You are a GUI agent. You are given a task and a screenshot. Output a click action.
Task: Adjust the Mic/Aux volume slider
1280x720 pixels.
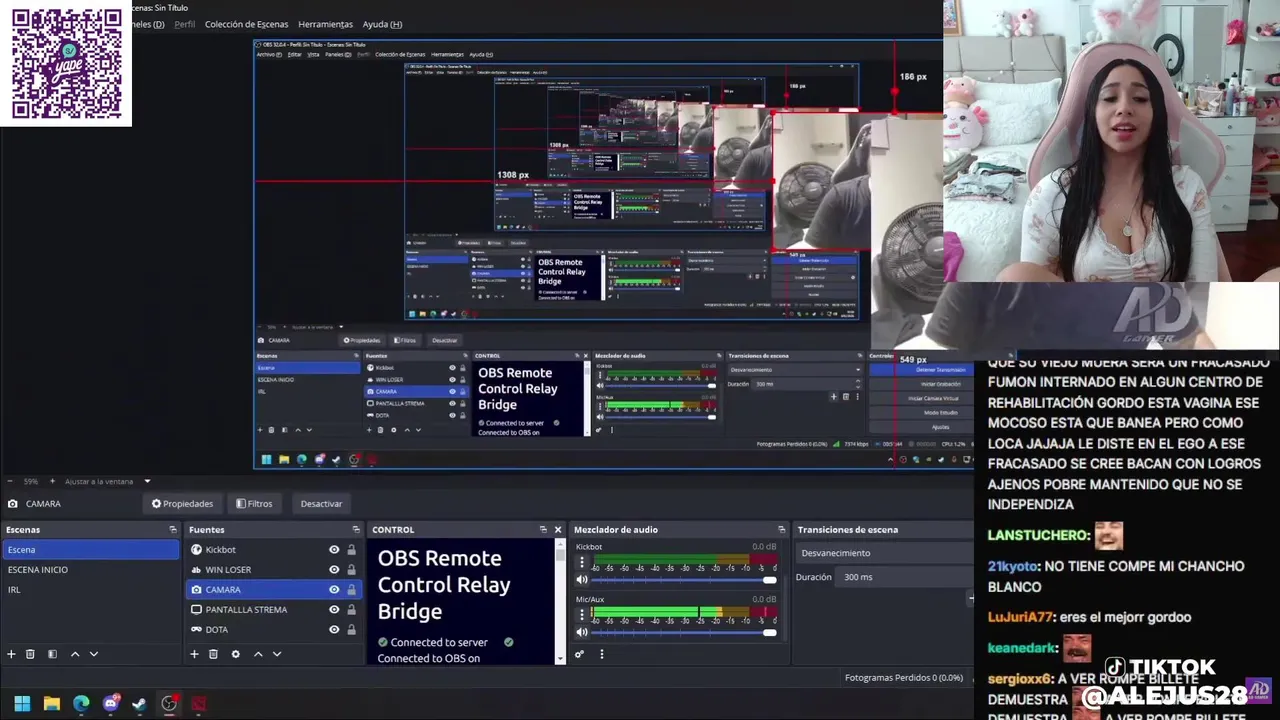[683, 632]
